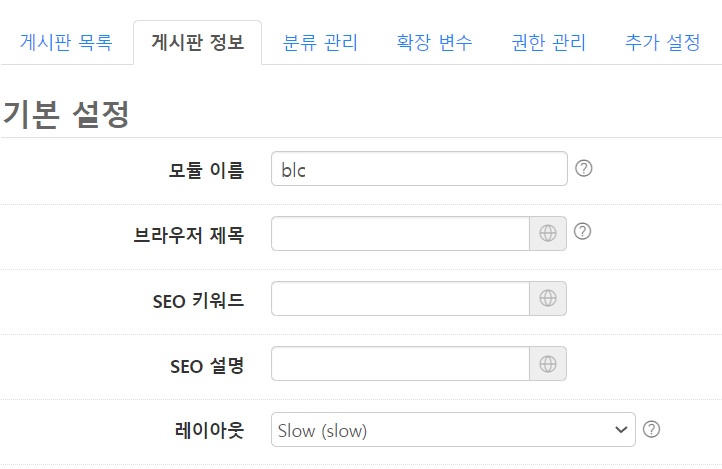The height and width of the screenshot is (469, 722).
Task: Select the 게시판 정보 tab
Action: click(x=197, y=43)
